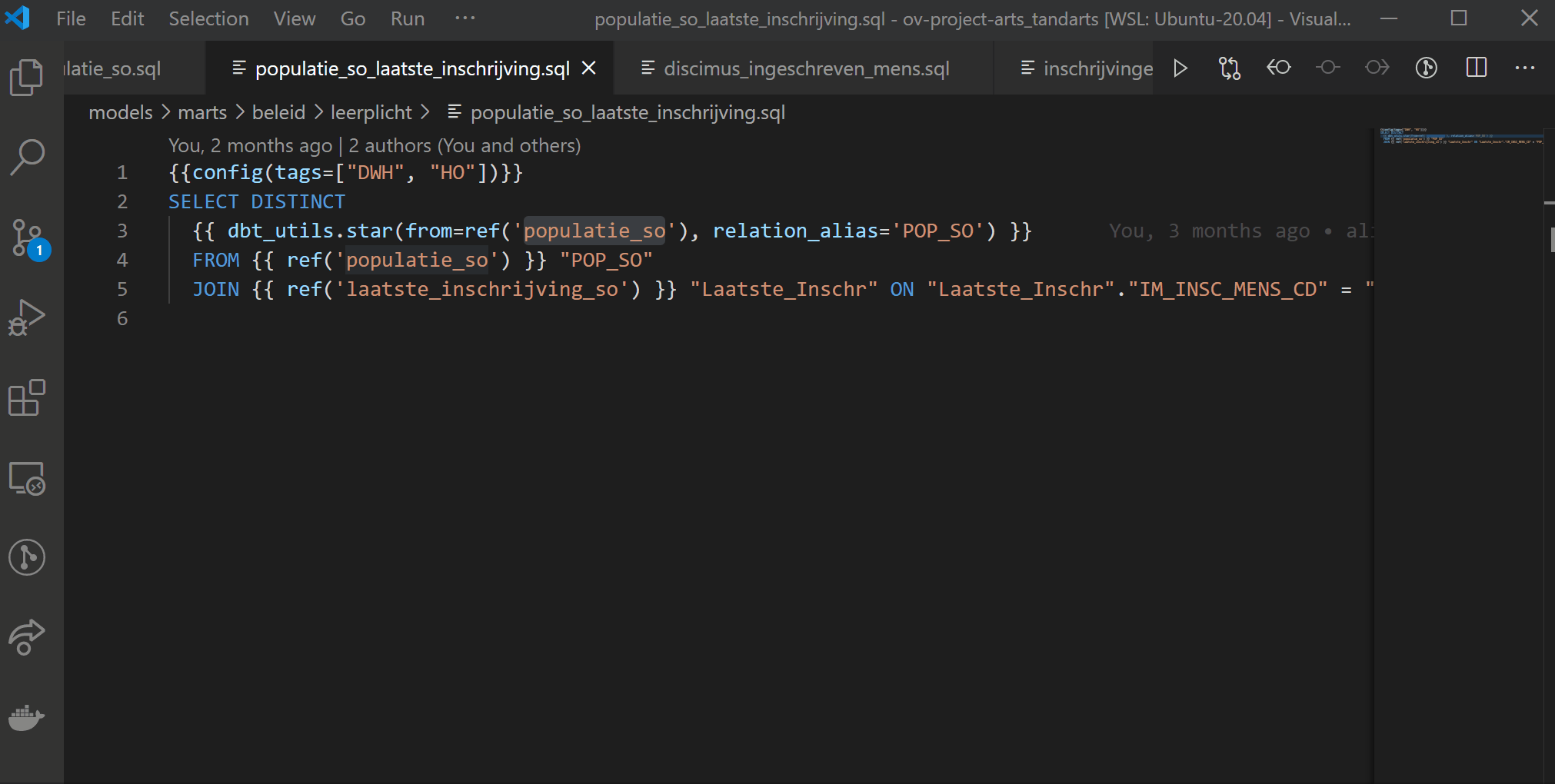The width and height of the screenshot is (1555, 784).
Task: Open previous revision with left arrow icon
Action: pyautogui.click(x=1279, y=68)
